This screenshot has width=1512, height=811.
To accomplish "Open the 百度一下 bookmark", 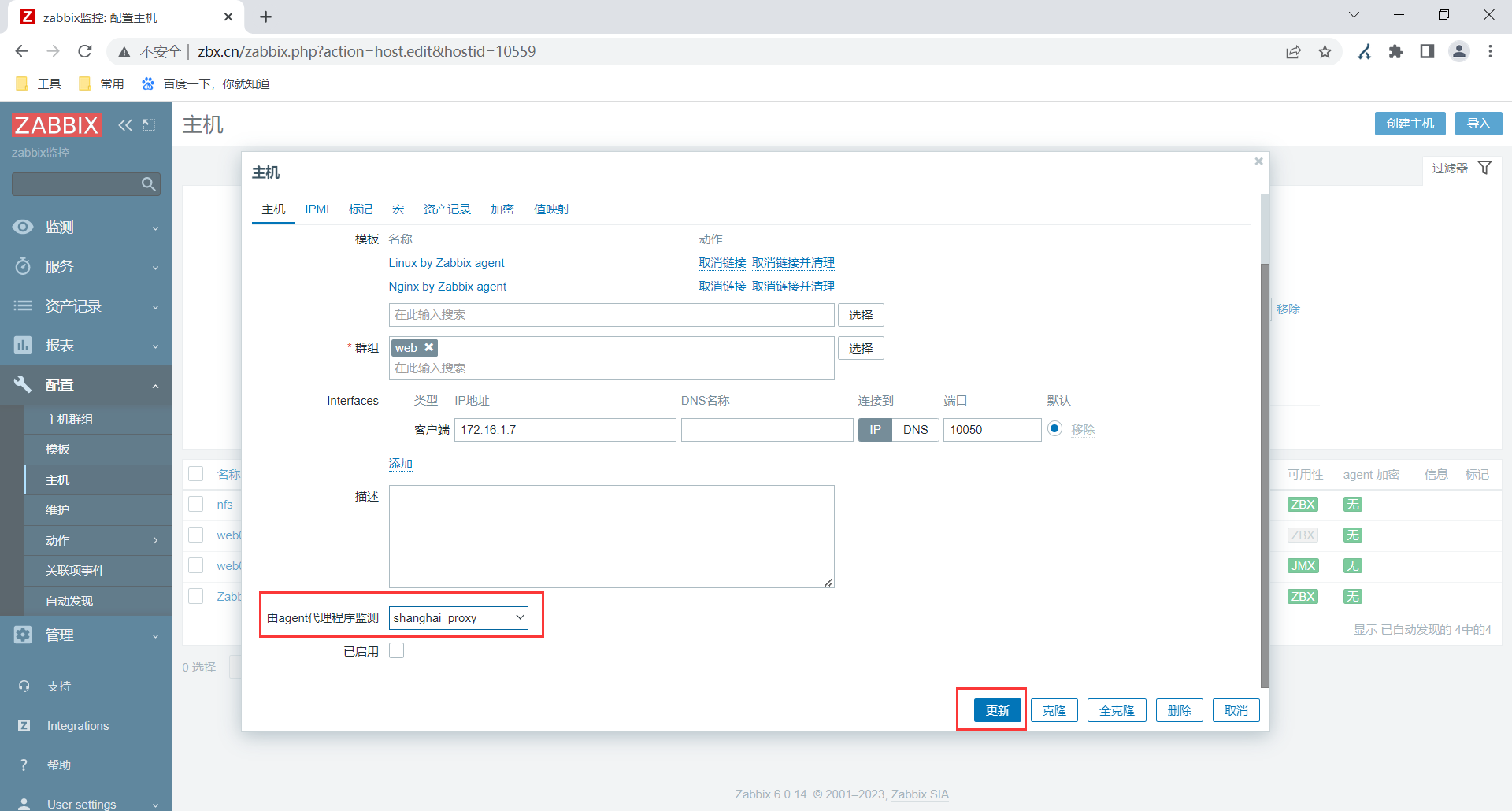I will tap(206, 83).
